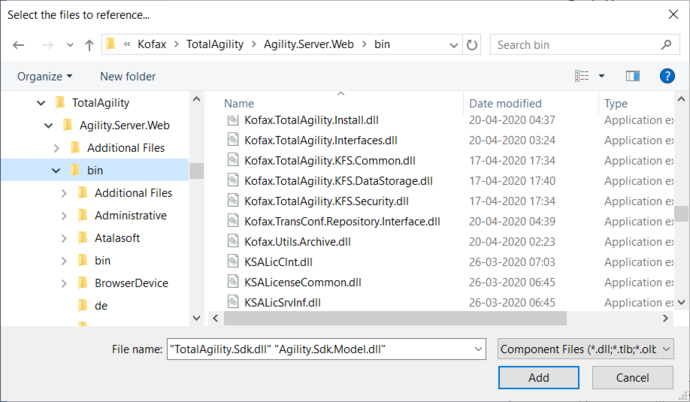The width and height of the screenshot is (690, 402).
Task: Click the Atalasoft folder icon in tree
Action: coord(82,238)
